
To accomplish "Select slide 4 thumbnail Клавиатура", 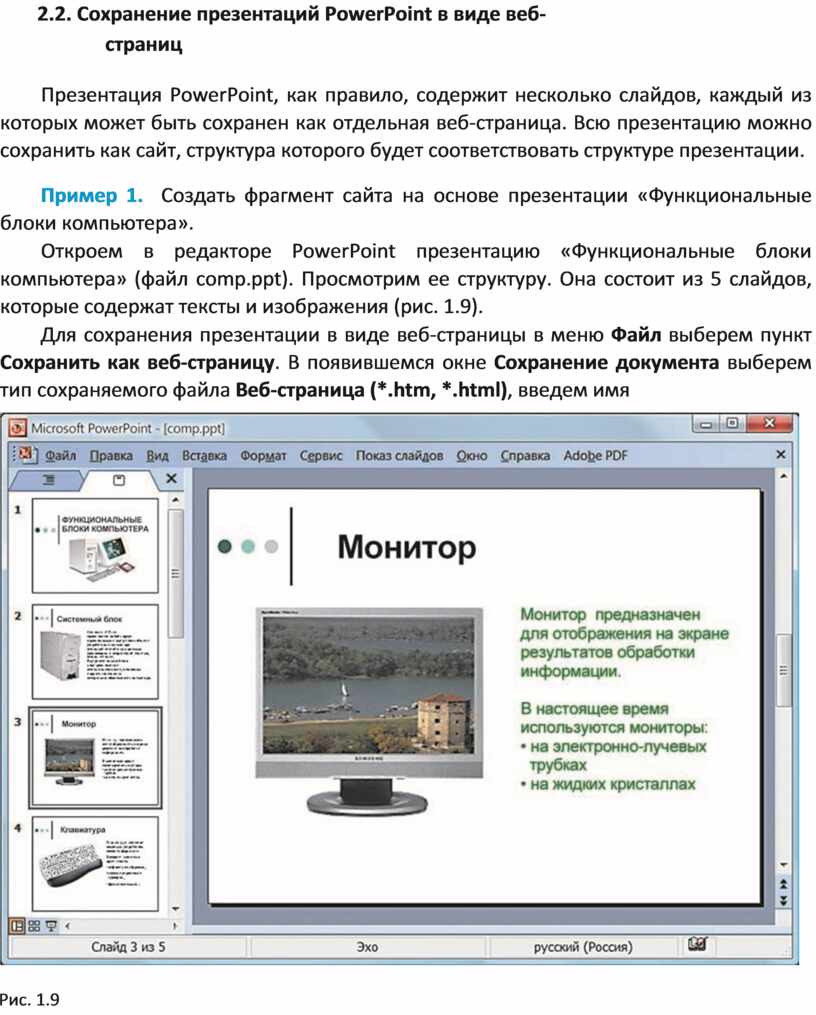I will 95,864.
